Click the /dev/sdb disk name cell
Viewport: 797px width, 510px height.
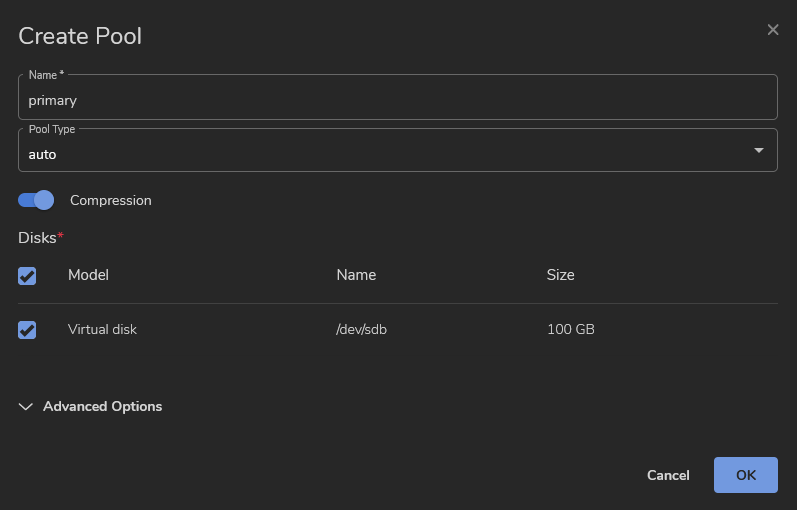pyautogui.click(x=361, y=329)
